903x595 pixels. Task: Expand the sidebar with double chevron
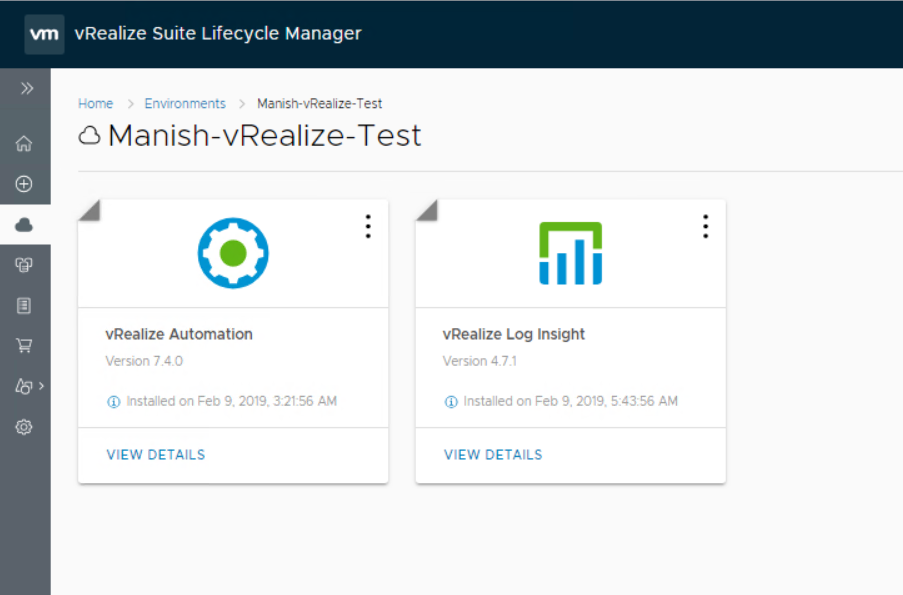point(27,89)
